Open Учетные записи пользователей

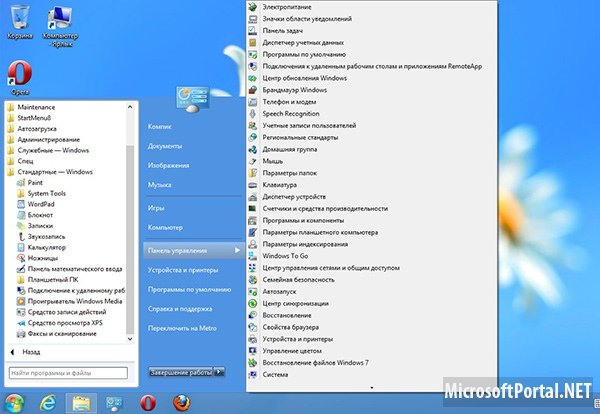(302, 126)
